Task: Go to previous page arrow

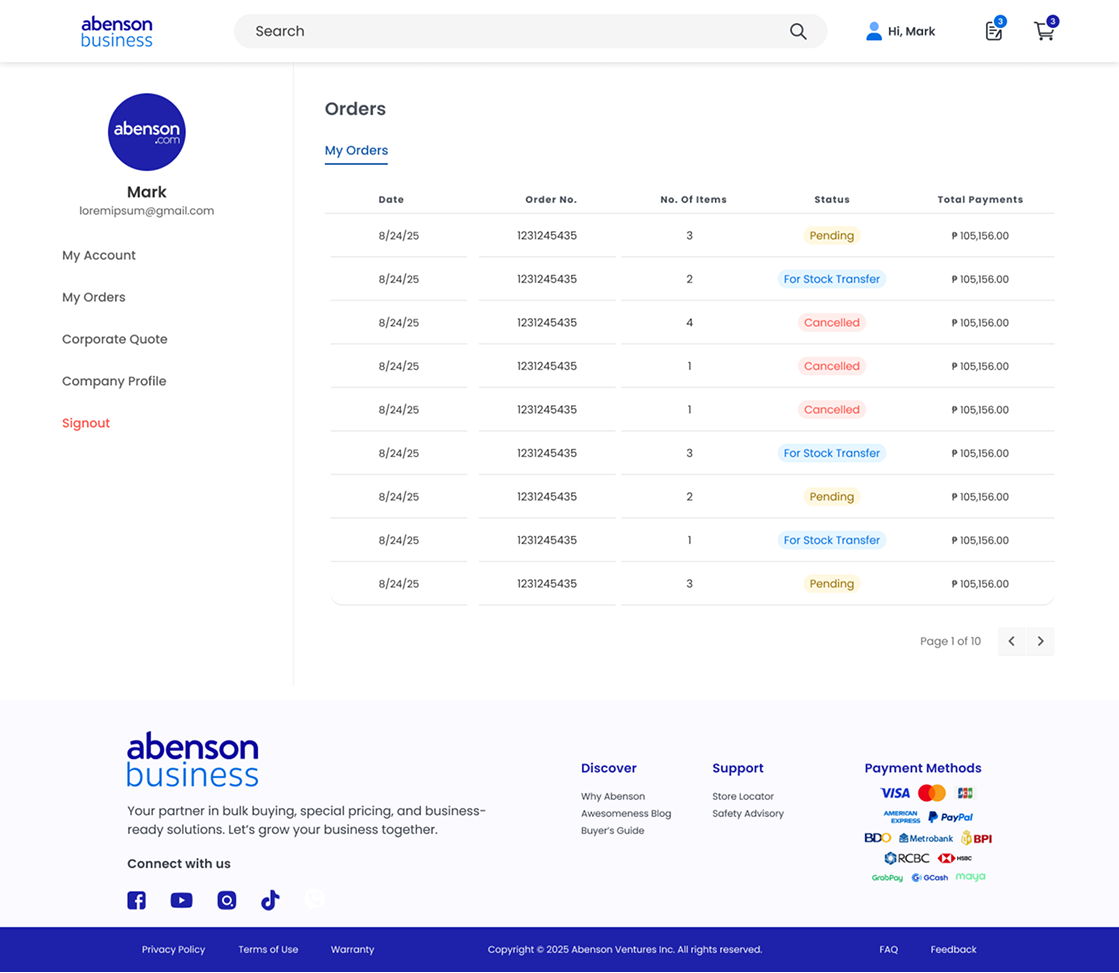Action: pos(1011,641)
